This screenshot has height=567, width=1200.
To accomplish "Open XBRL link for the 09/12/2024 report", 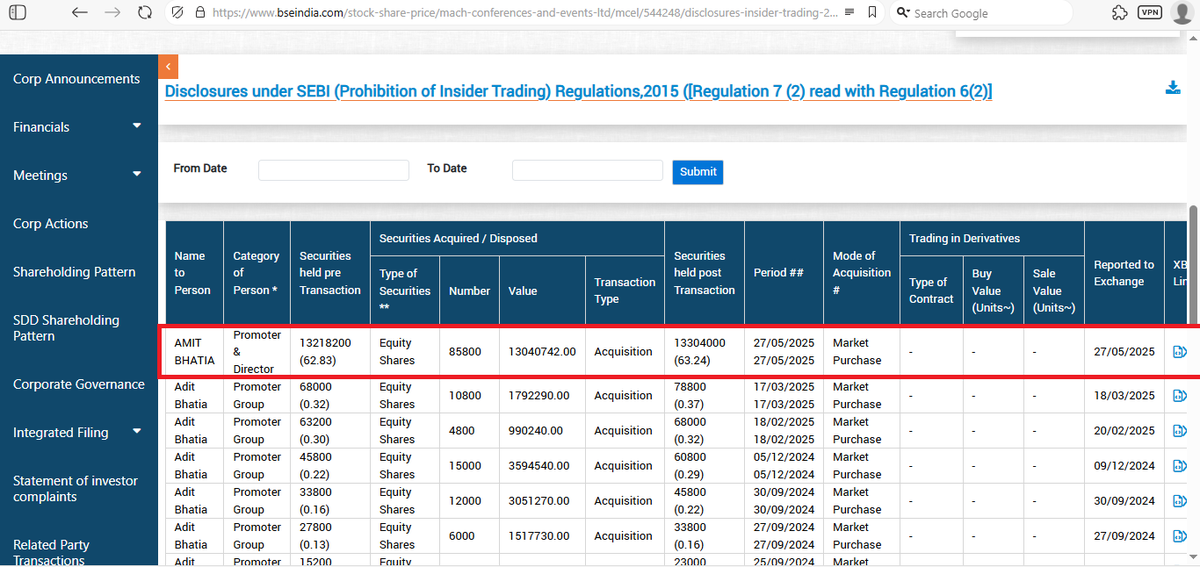I will 1179,465.
